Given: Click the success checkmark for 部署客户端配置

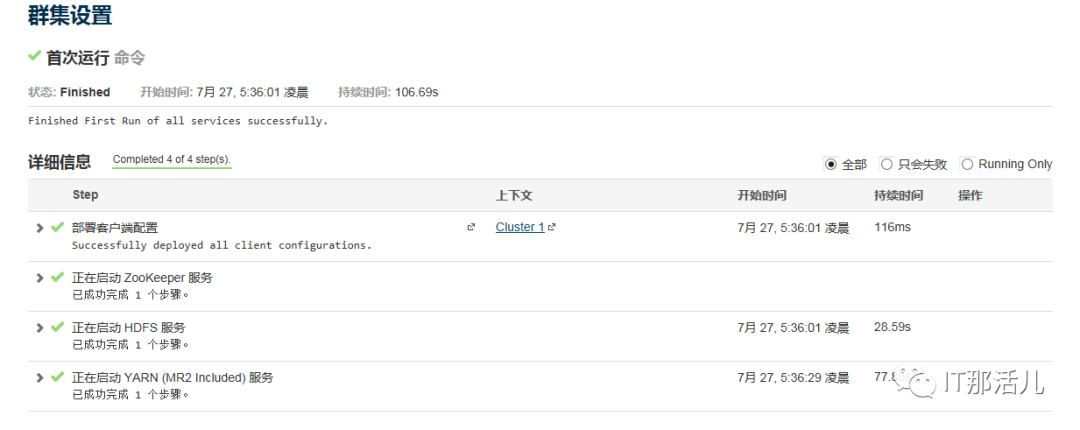Looking at the screenshot, I should click(57, 227).
